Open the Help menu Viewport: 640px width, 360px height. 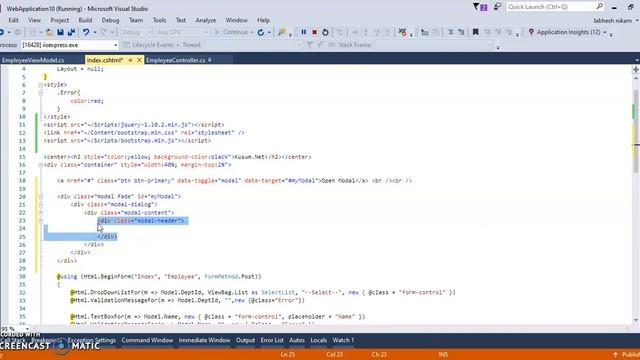263,20
